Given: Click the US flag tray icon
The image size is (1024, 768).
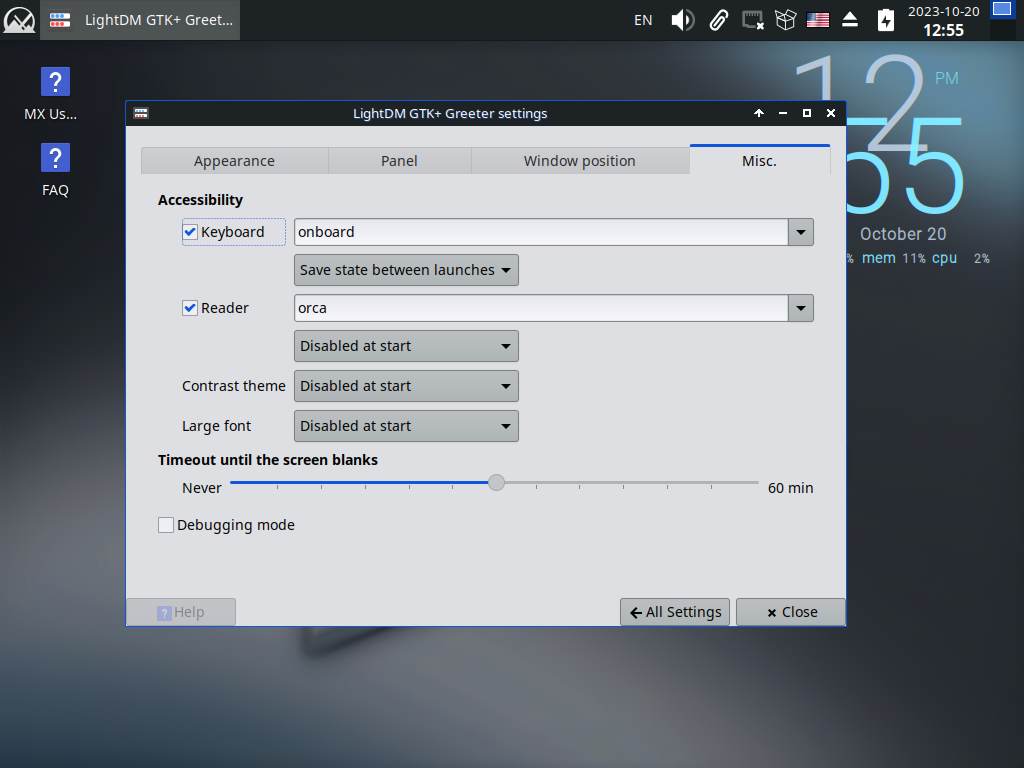Looking at the screenshot, I should click(817, 20).
